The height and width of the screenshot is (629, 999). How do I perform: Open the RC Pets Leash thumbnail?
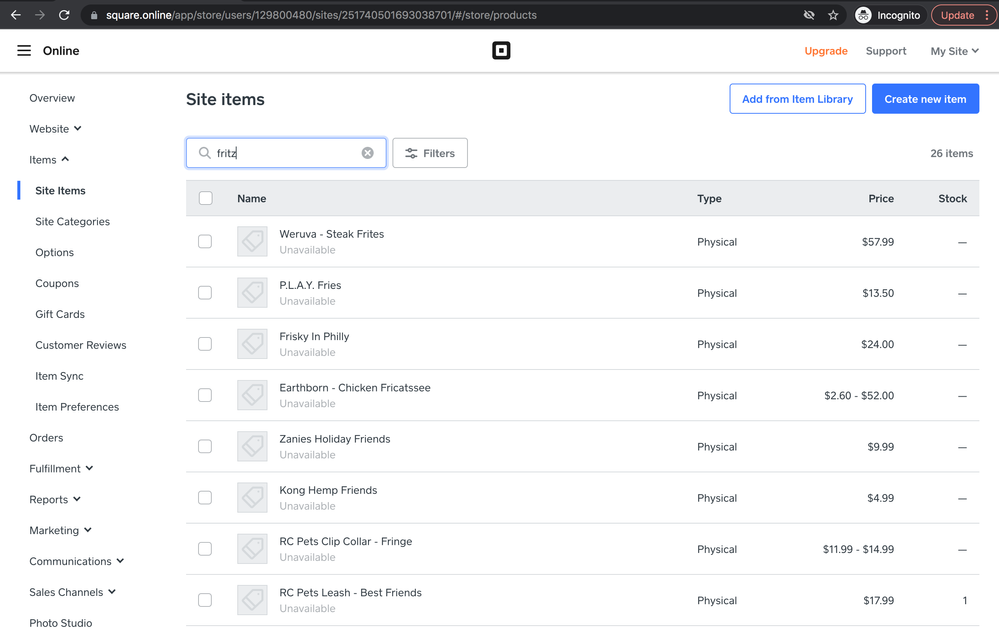(x=252, y=600)
